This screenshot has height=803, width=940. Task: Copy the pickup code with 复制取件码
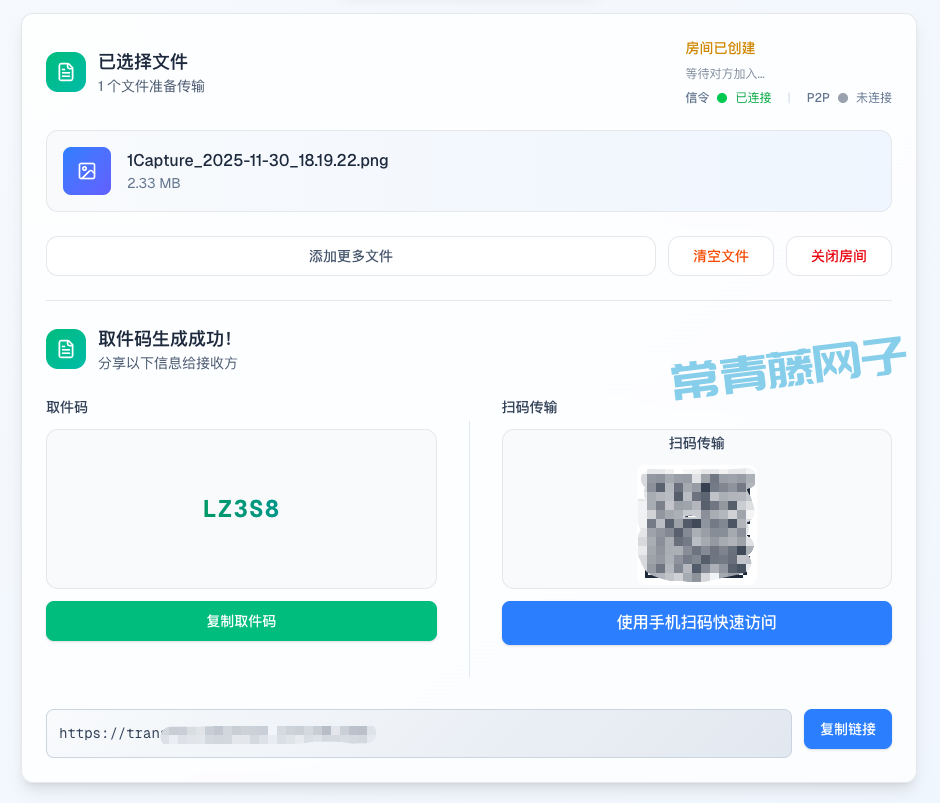(x=241, y=621)
